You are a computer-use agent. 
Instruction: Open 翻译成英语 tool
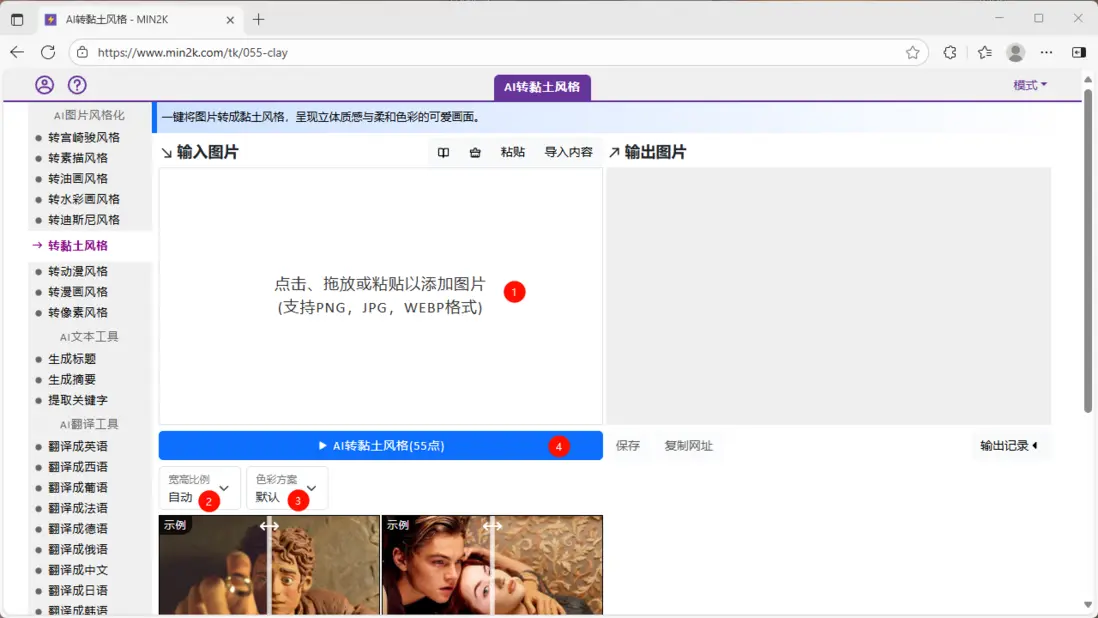78,447
